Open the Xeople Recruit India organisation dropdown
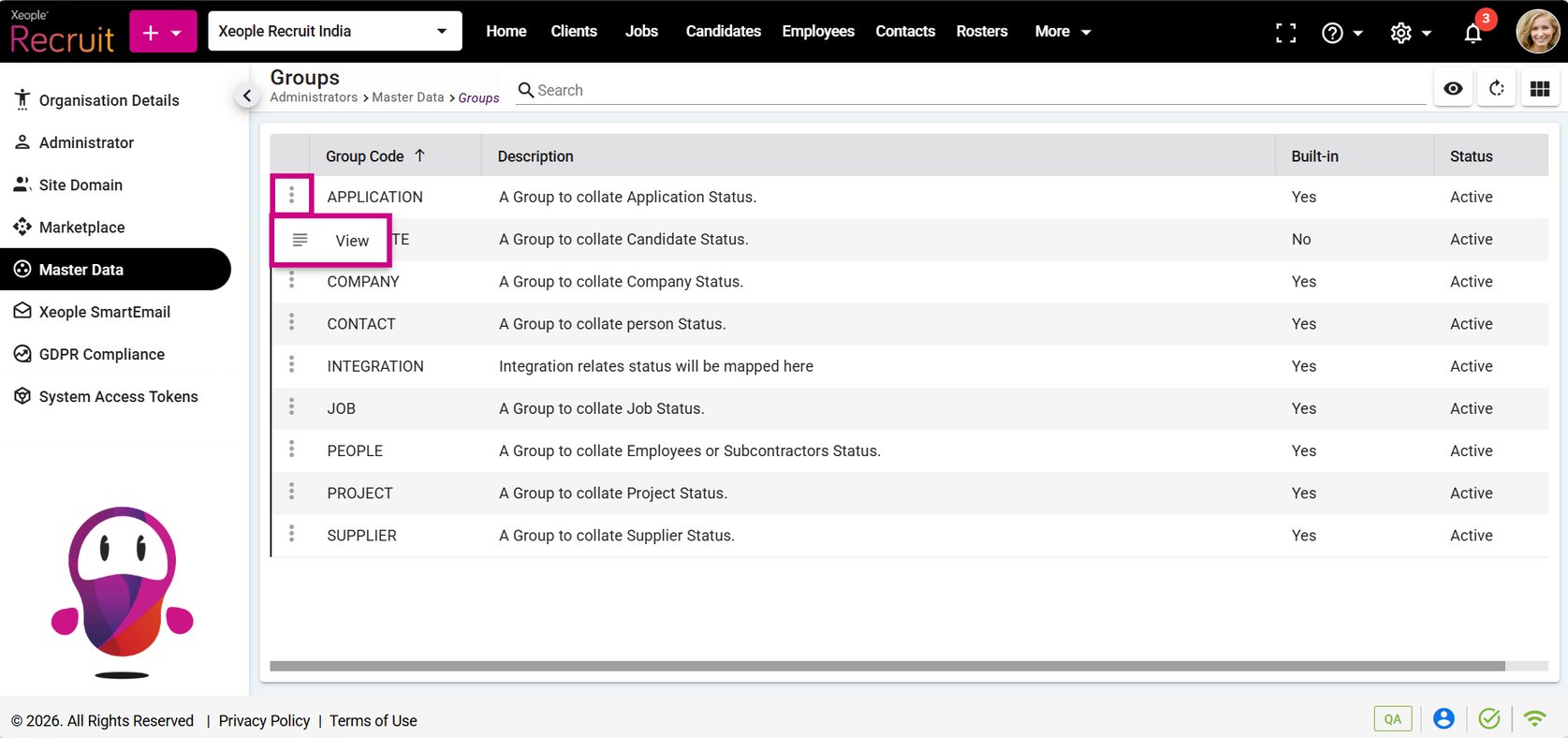This screenshot has height=738, width=1568. (335, 31)
